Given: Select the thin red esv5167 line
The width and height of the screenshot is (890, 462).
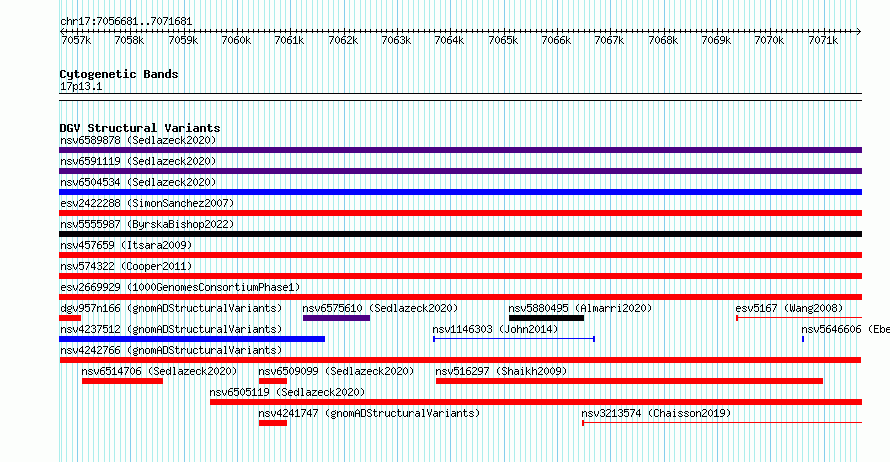Looking at the screenshot, I should point(799,318).
